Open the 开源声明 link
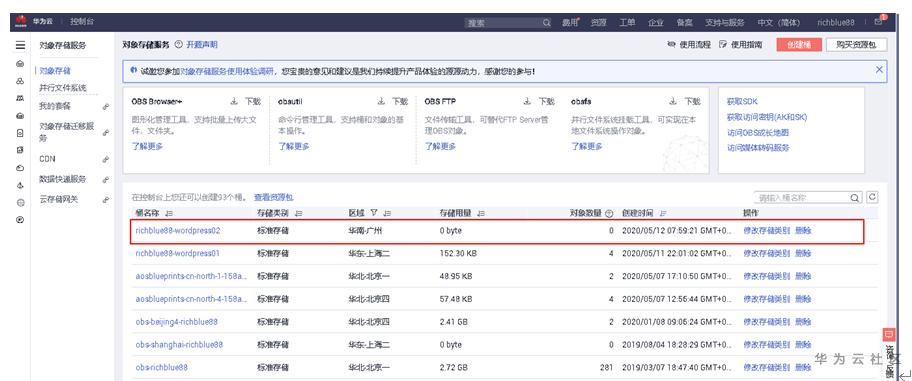This screenshot has width=912, height=381. pyautogui.click(x=202, y=44)
